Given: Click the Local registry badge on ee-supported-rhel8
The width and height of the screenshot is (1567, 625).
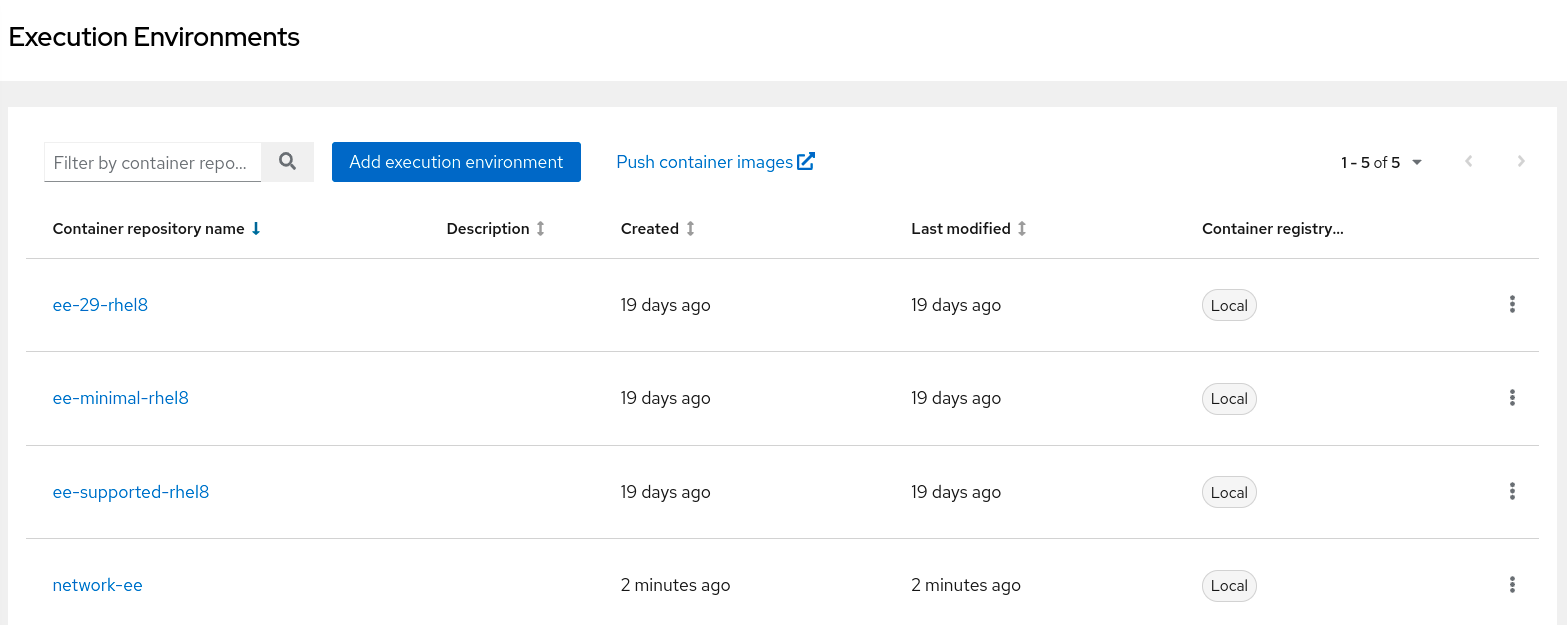Looking at the screenshot, I should [x=1229, y=491].
